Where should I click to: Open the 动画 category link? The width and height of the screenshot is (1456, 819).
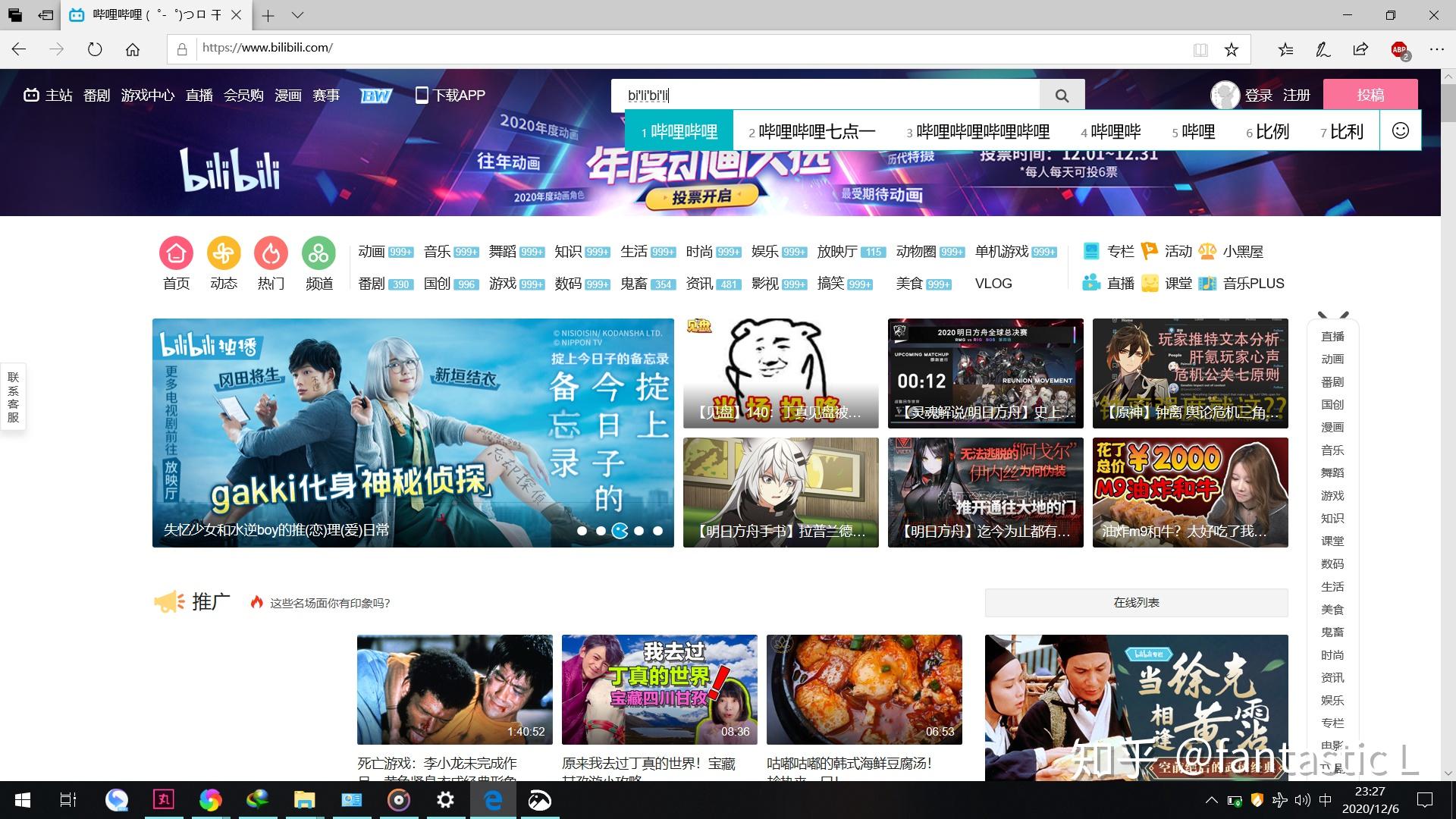click(x=371, y=252)
